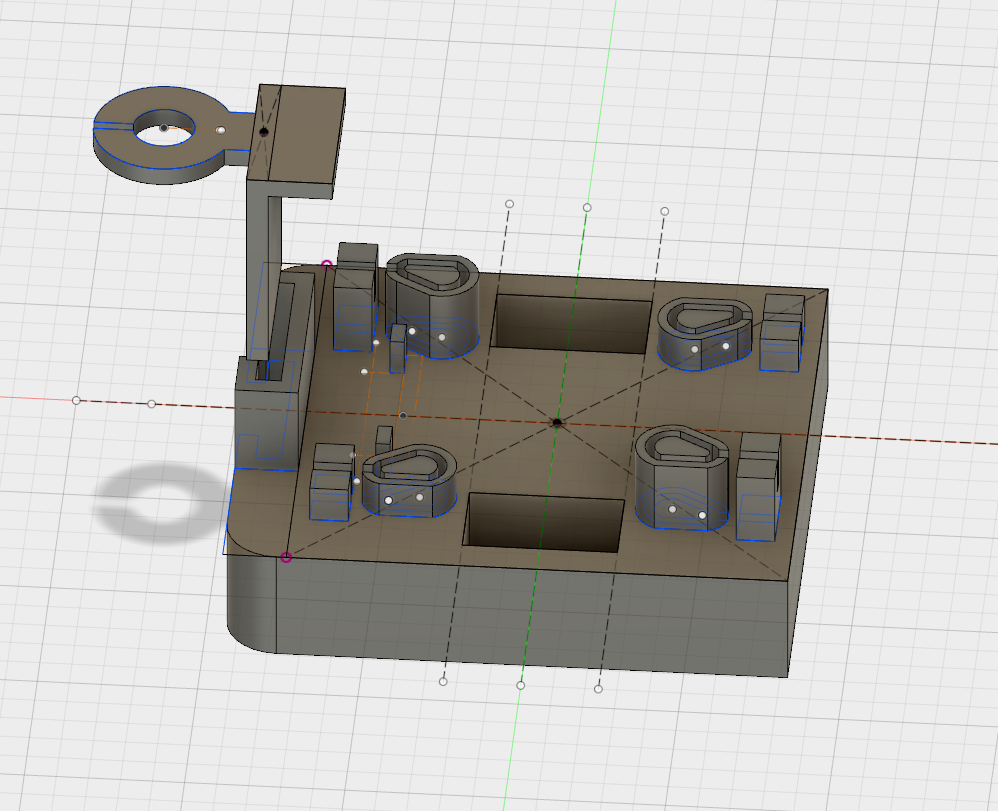Click the center point inside the ring hole
The height and width of the screenshot is (811, 998).
tap(164, 128)
